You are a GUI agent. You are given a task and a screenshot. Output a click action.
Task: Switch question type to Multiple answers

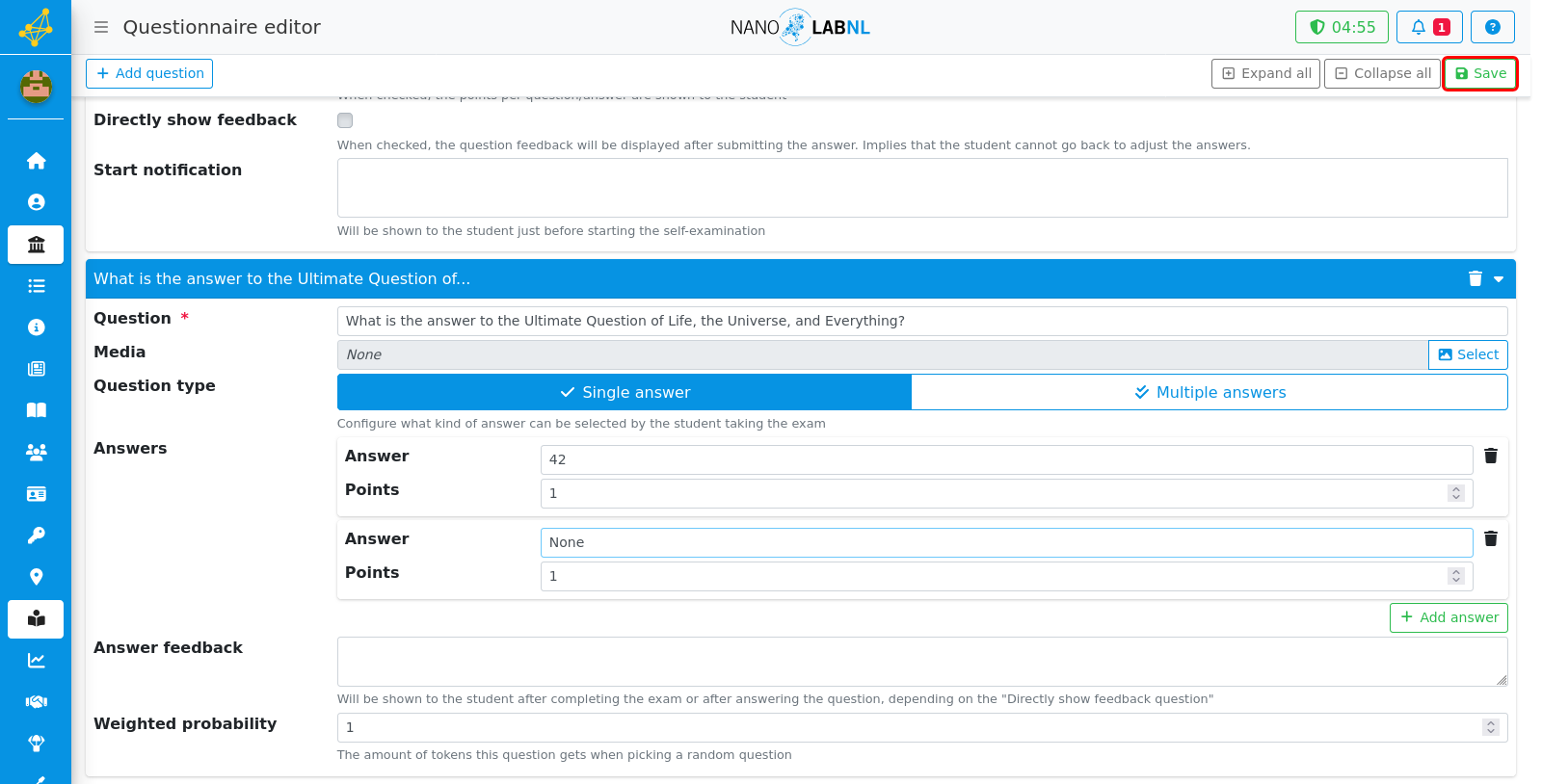(x=1210, y=392)
